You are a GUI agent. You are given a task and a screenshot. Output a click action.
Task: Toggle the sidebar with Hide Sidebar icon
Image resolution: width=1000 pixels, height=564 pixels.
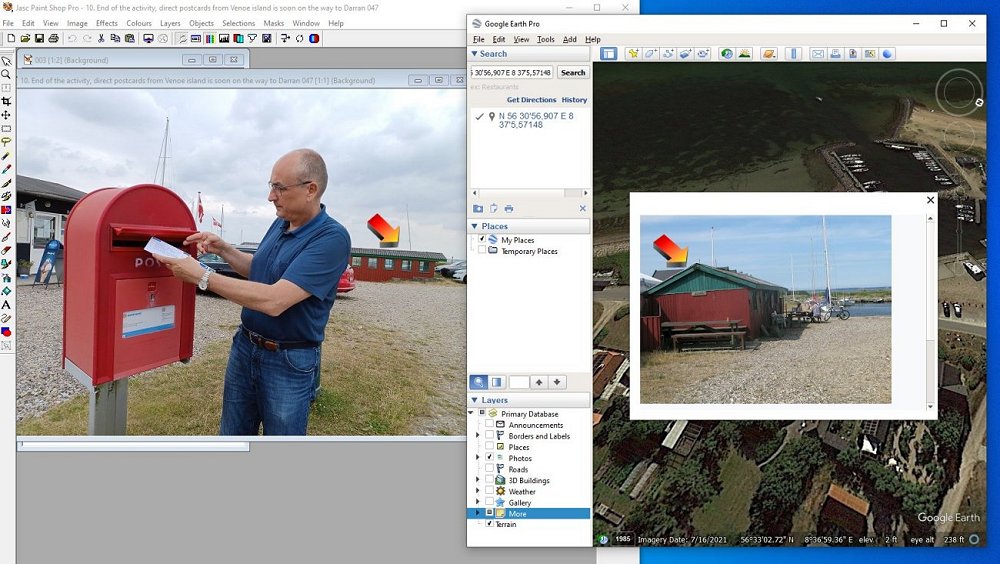pyautogui.click(x=608, y=54)
